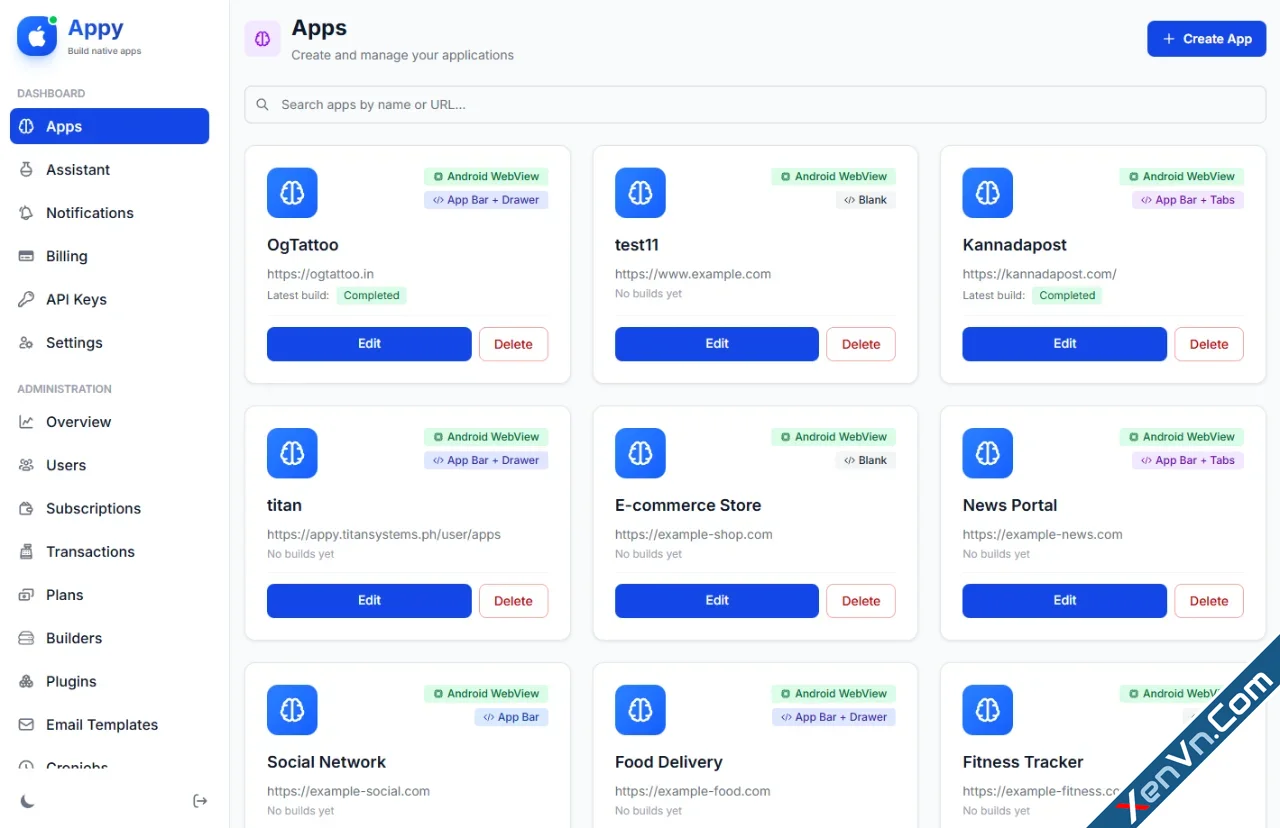Click the Completed build status badge on OgTattoo
The image size is (1280, 828).
pyautogui.click(x=371, y=295)
